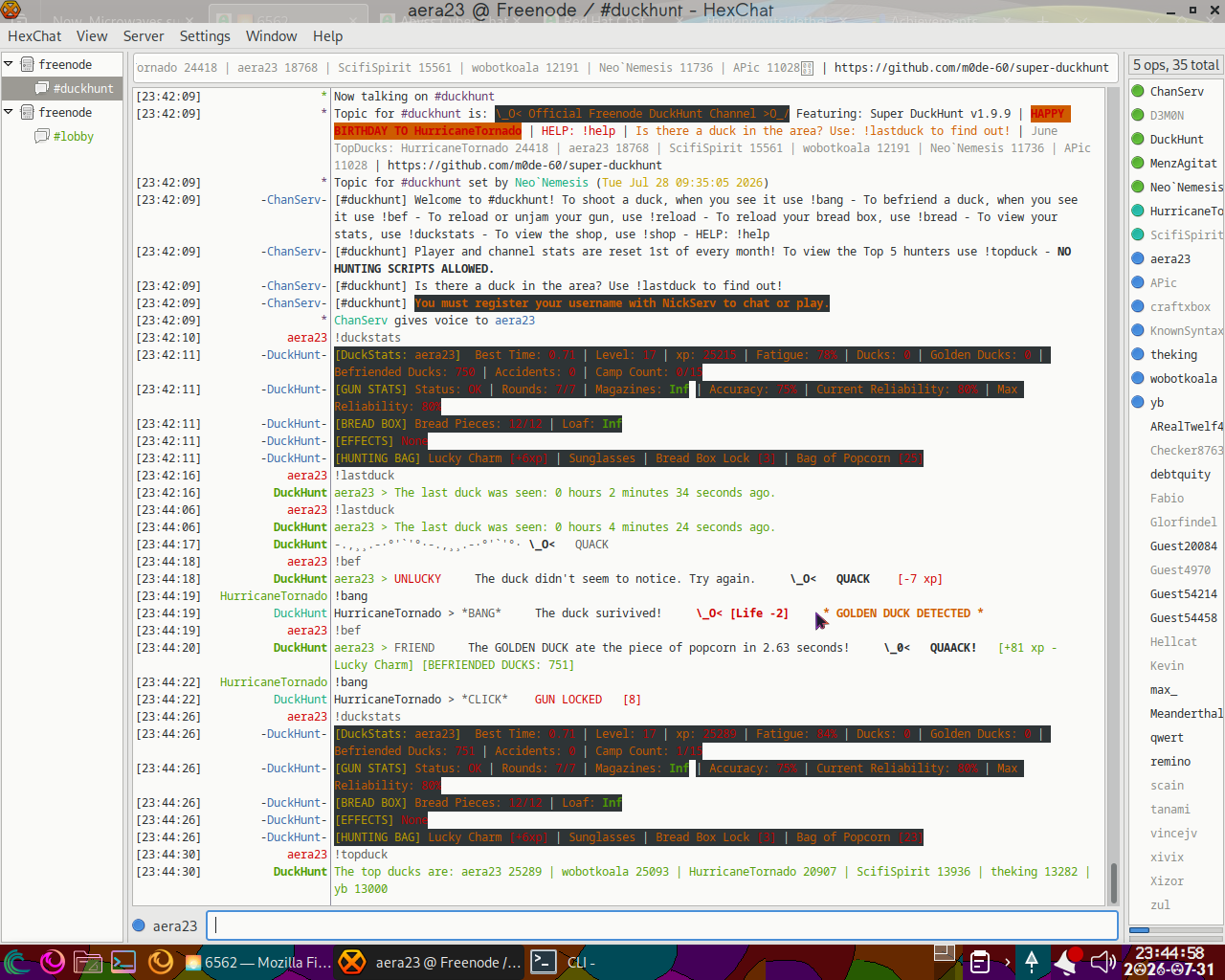Click the server icon beside first freenode
The image size is (1225, 980).
click(x=28, y=64)
